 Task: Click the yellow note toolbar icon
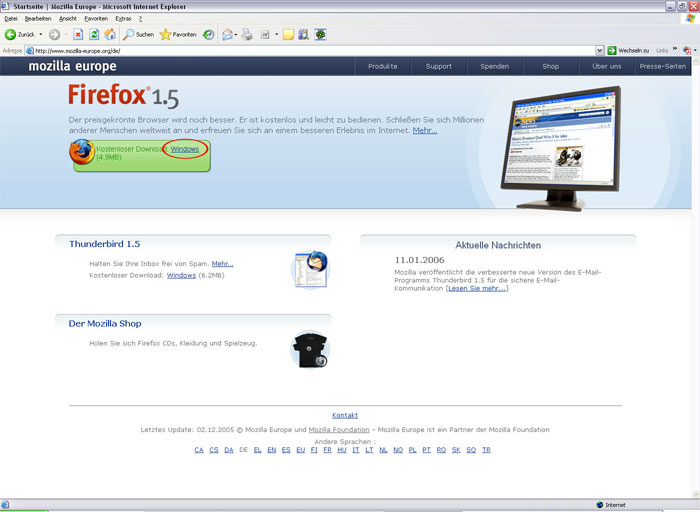(x=288, y=34)
